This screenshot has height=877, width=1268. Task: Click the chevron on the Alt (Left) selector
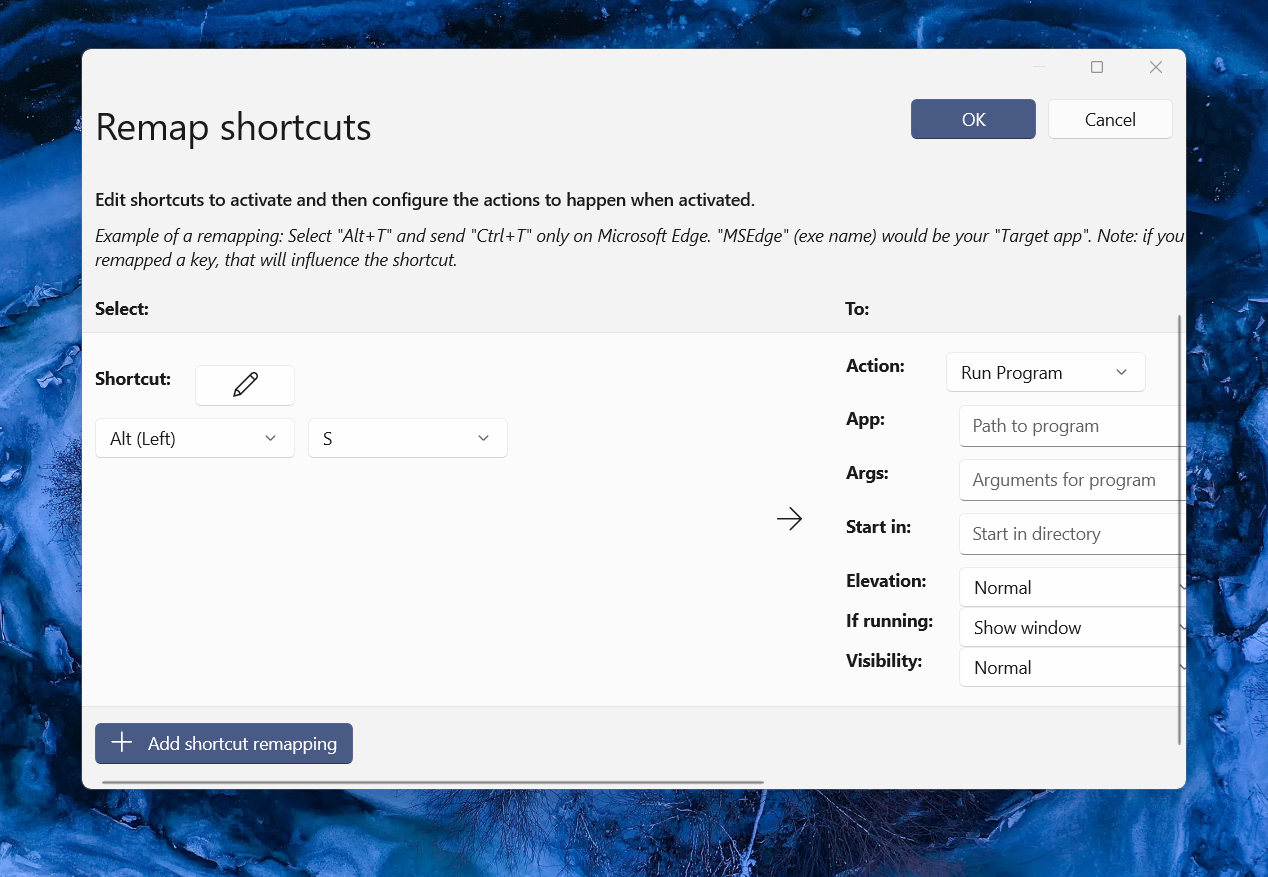pyautogui.click(x=270, y=437)
